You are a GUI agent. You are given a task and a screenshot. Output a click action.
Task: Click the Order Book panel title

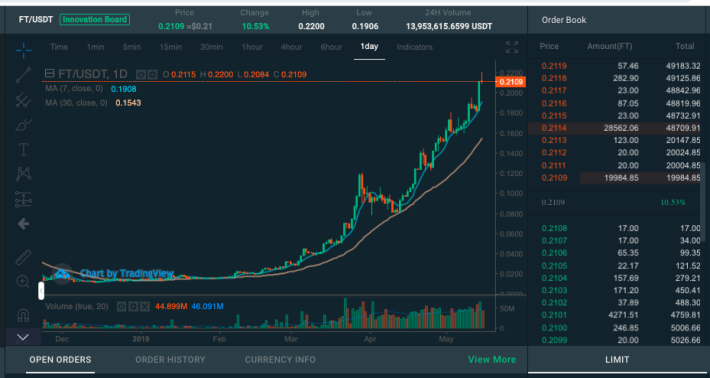pyautogui.click(x=564, y=20)
